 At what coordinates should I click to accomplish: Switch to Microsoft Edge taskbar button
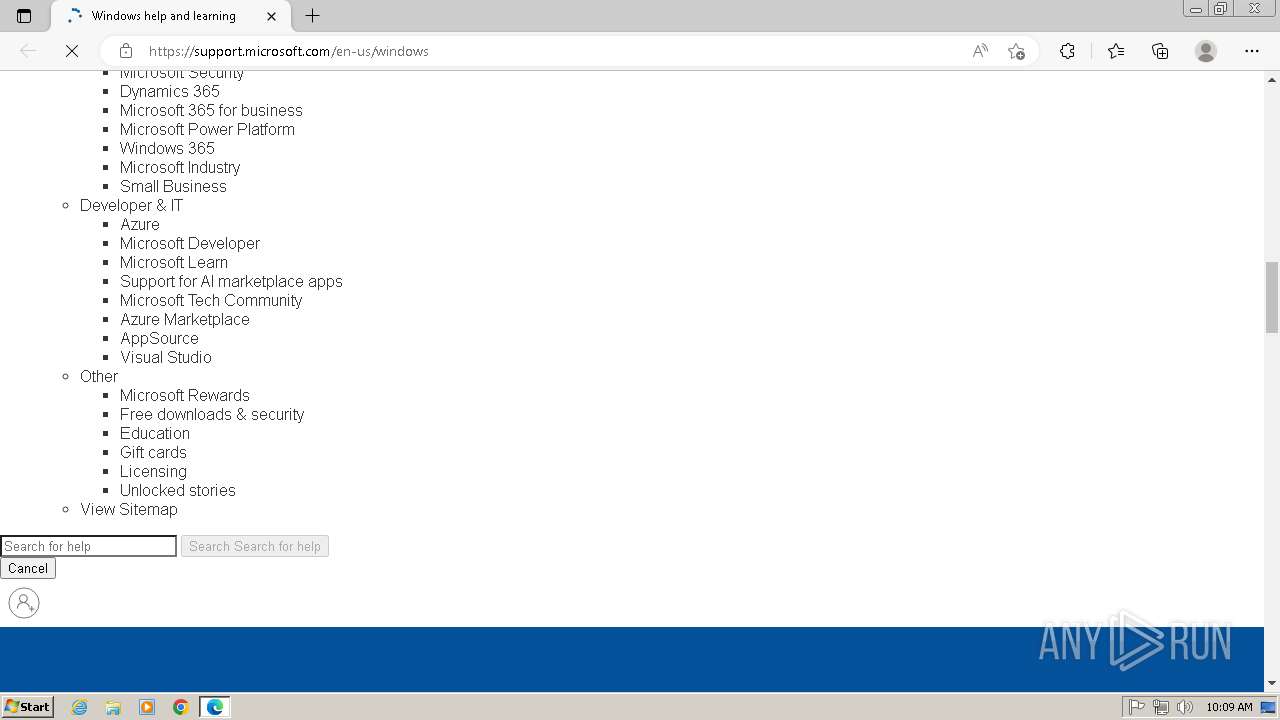[x=215, y=707]
